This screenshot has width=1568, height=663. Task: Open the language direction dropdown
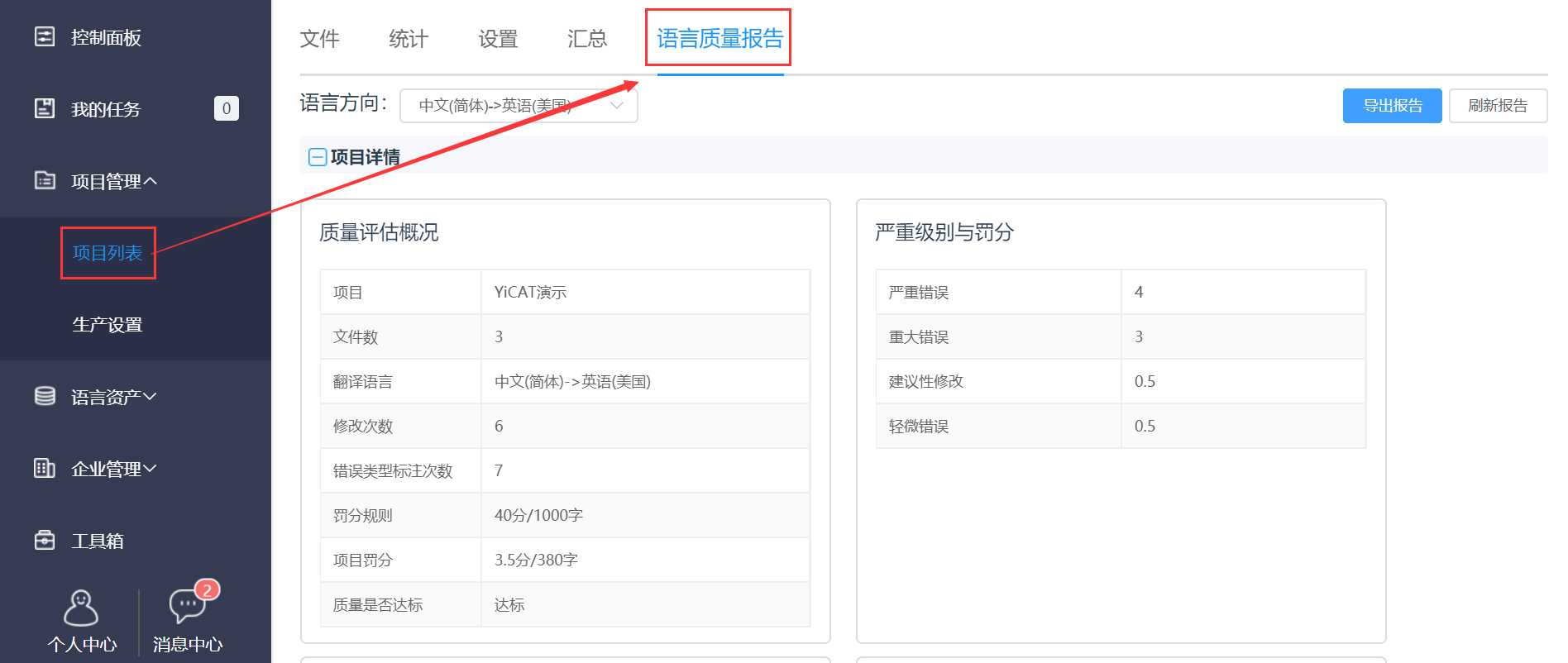coord(519,106)
